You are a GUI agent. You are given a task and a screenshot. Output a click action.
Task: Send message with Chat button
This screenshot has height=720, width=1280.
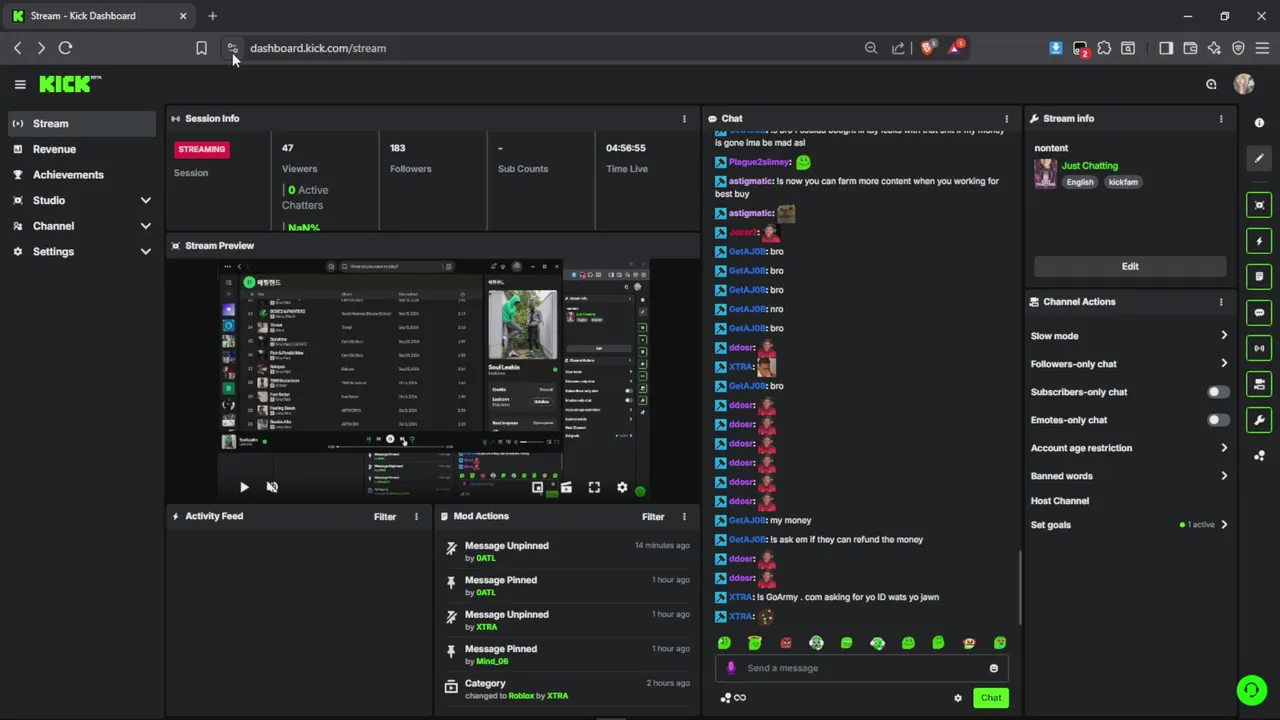pyautogui.click(x=991, y=698)
